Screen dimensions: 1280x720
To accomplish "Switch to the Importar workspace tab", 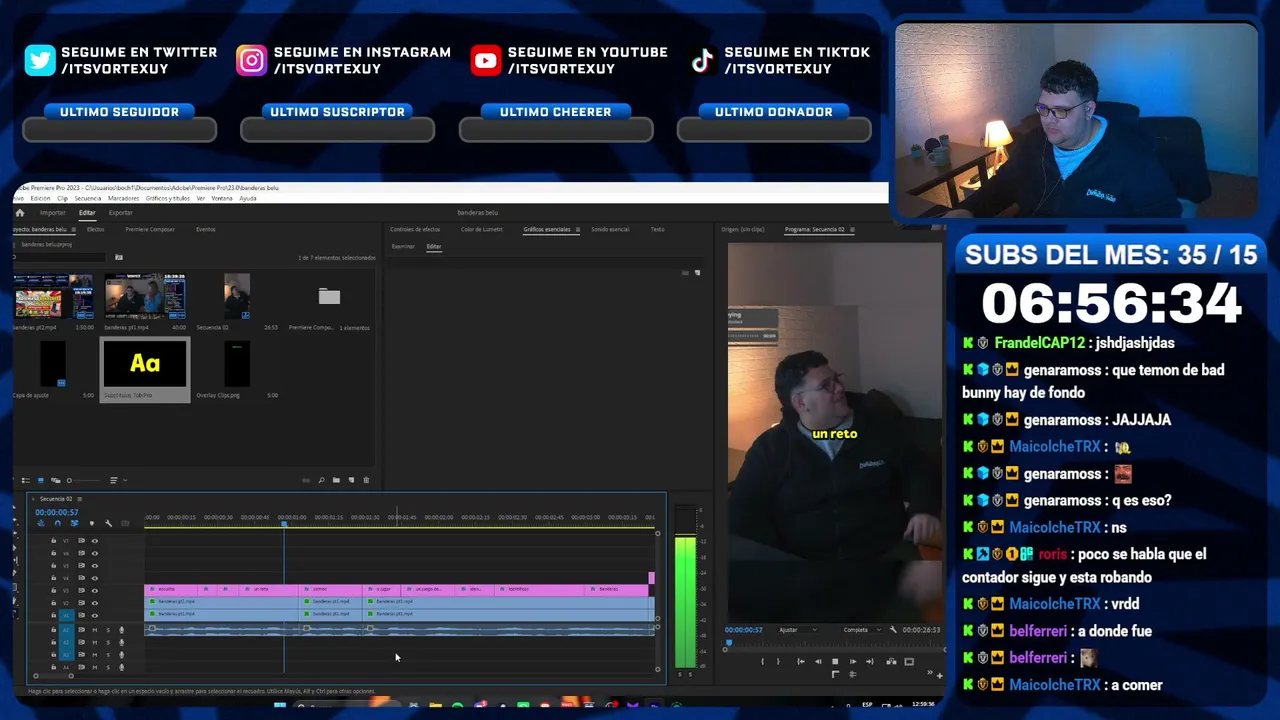I will tap(52, 213).
